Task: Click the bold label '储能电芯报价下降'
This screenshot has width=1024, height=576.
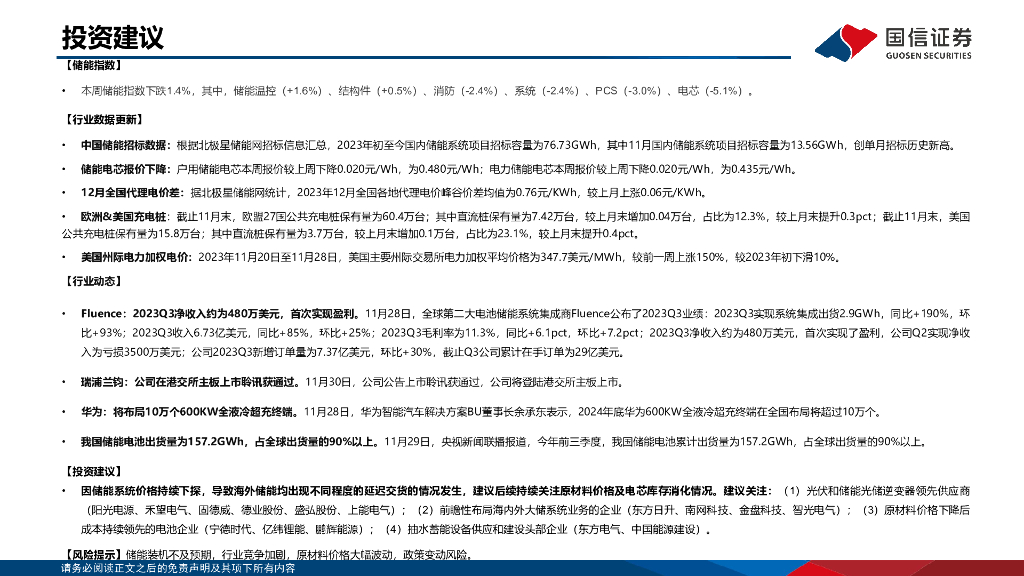Action: click(125, 169)
